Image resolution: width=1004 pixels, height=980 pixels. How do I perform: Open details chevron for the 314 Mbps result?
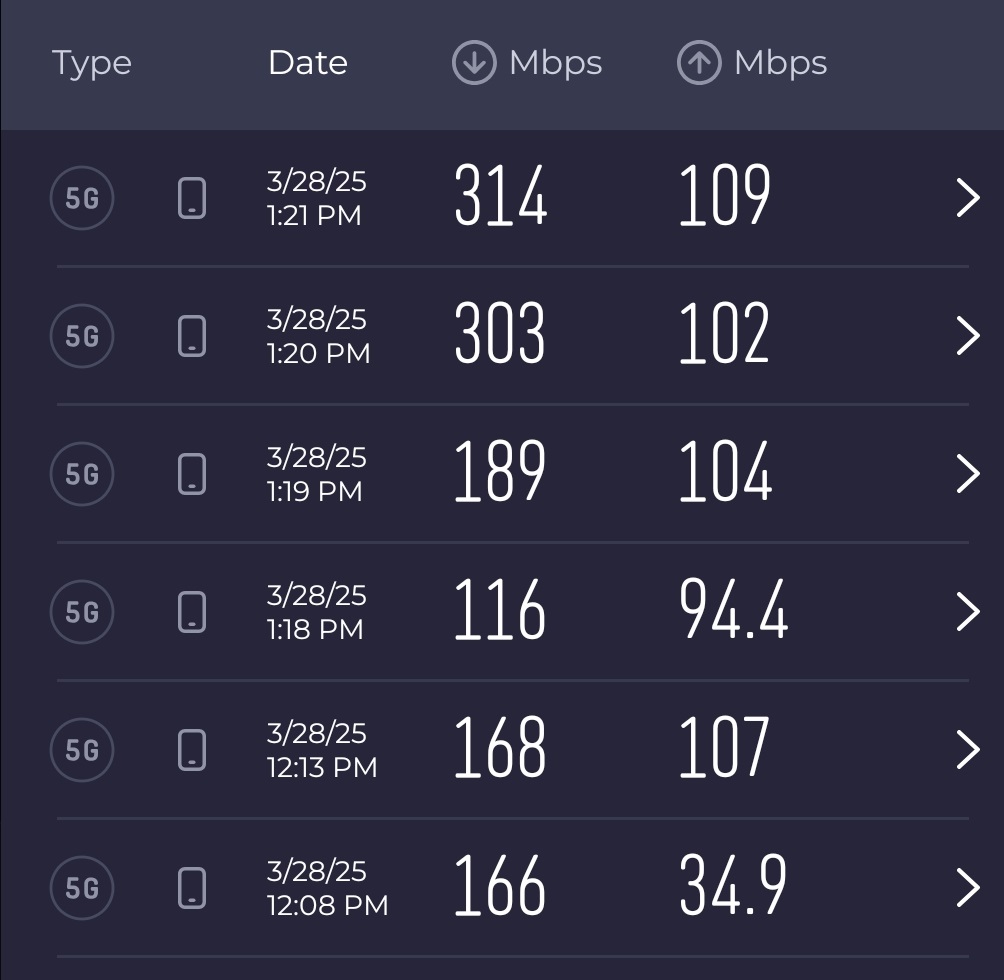pyautogui.click(x=968, y=198)
